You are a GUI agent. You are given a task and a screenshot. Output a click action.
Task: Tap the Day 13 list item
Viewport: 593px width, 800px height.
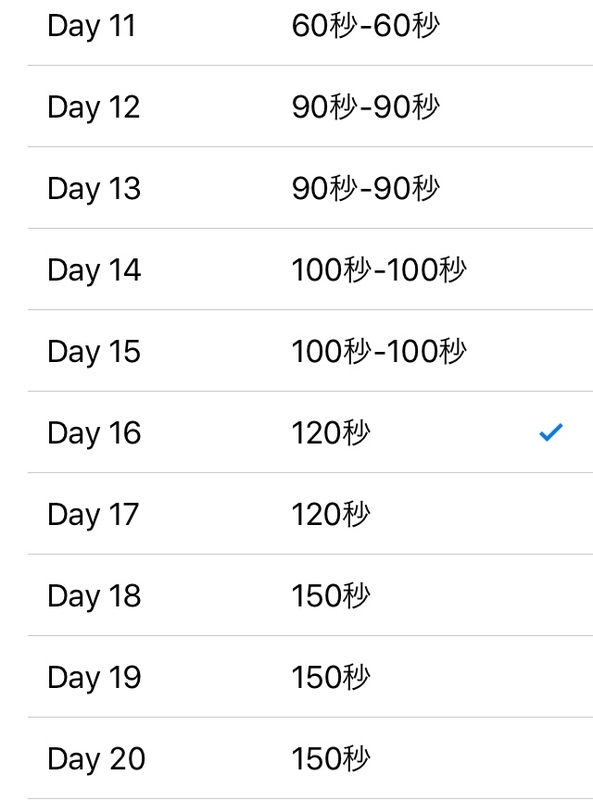click(310, 188)
